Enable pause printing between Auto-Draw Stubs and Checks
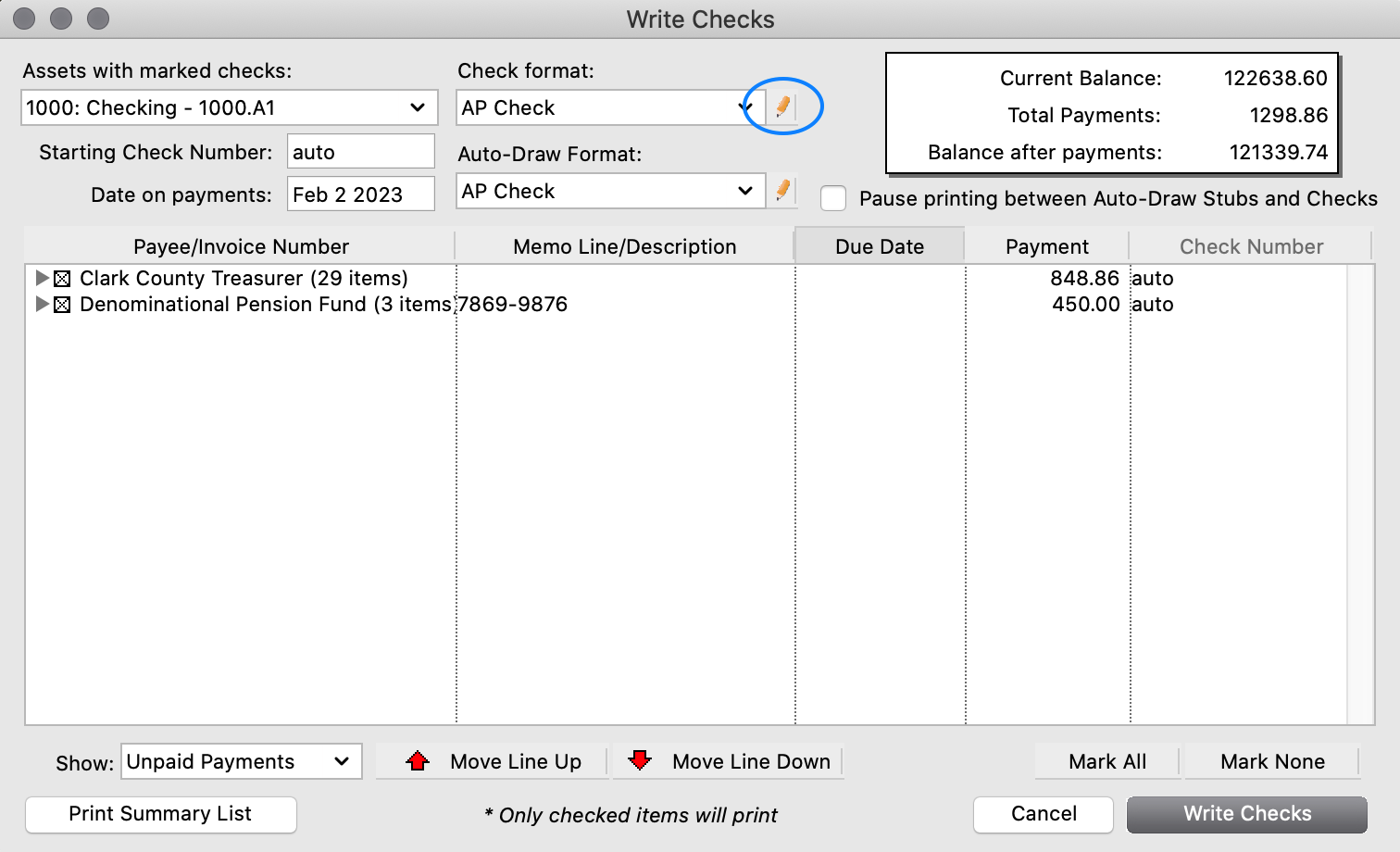The image size is (1400, 852). (x=833, y=198)
